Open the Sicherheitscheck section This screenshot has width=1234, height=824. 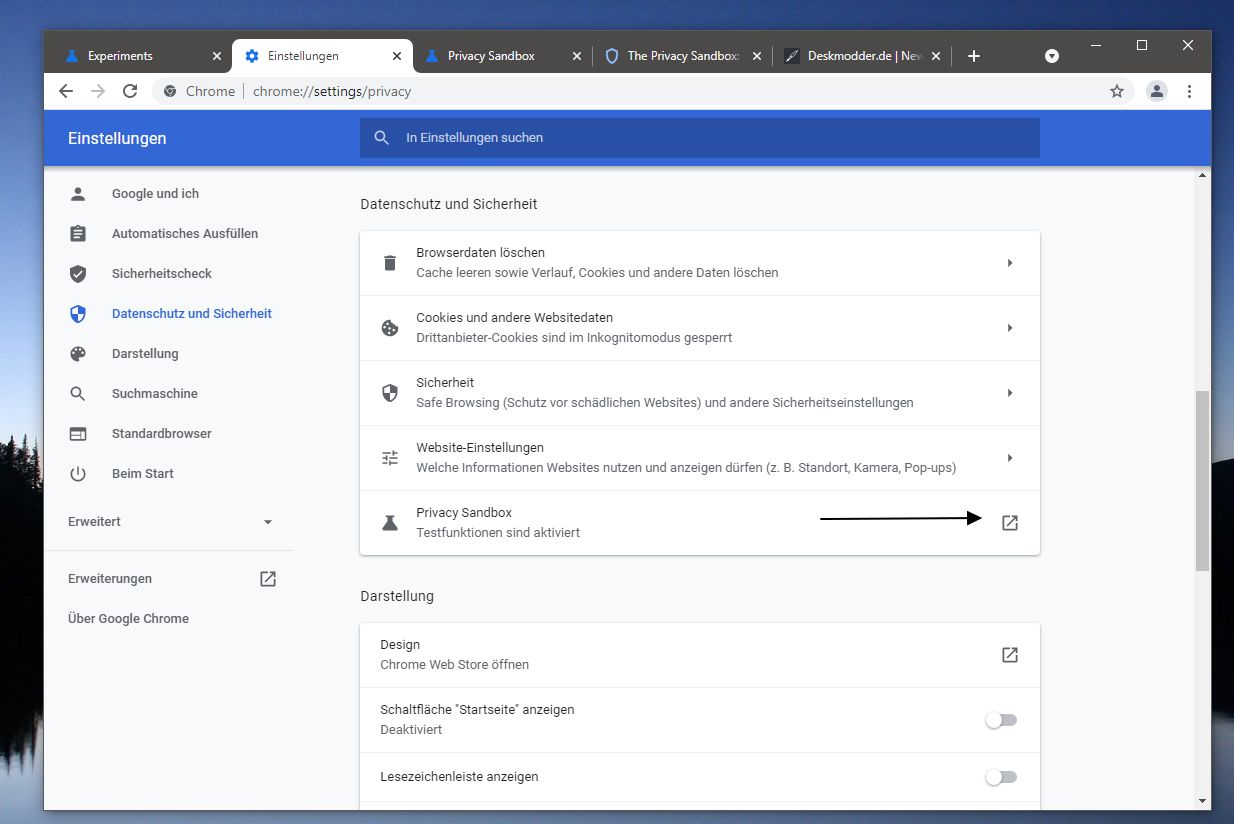pyautogui.click(x=162, y=274)
